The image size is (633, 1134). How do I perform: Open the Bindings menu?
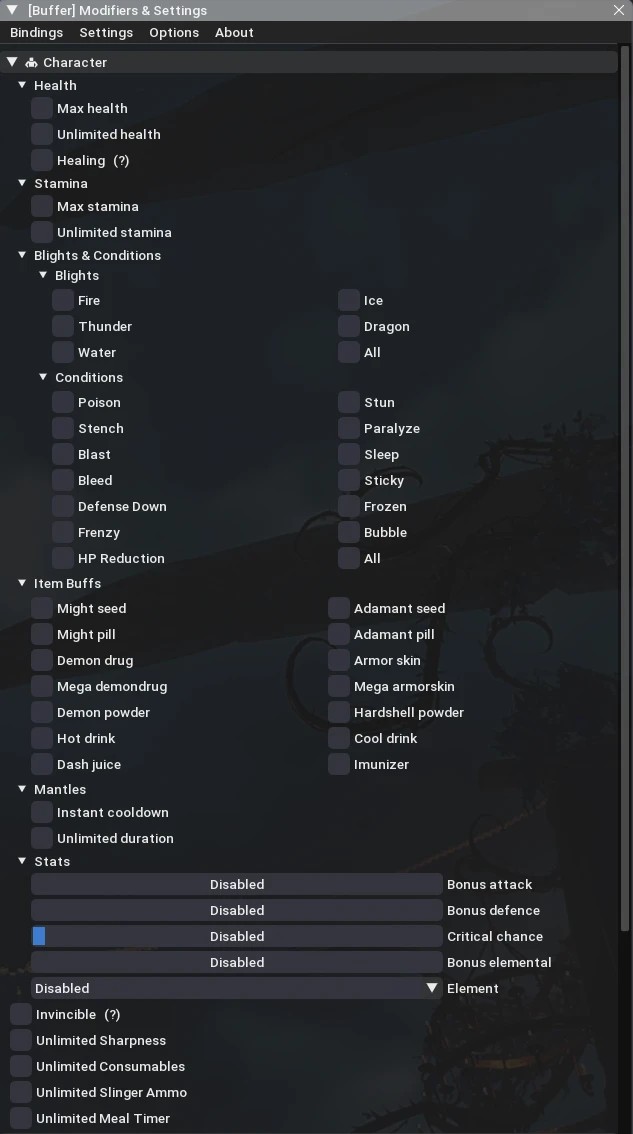[36, 33]
